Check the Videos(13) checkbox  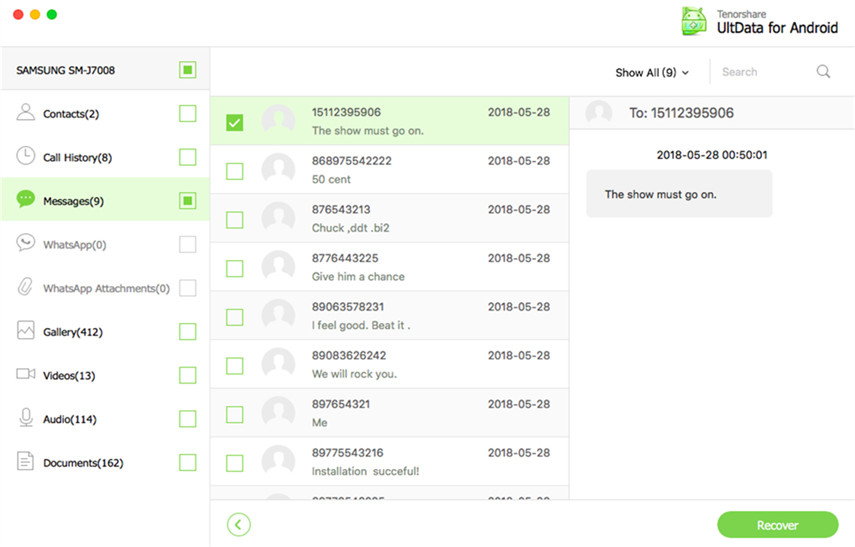[188, 375]
